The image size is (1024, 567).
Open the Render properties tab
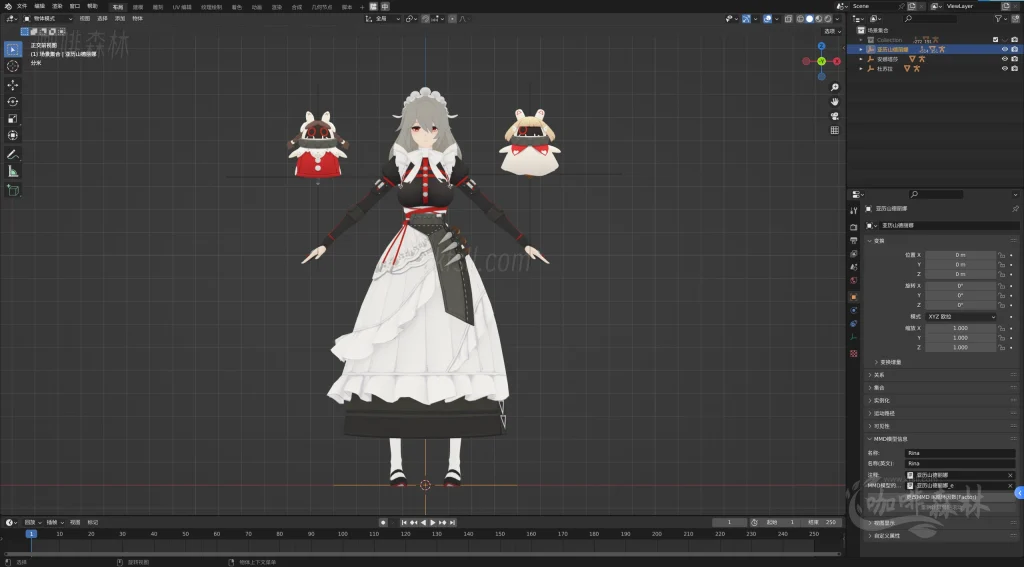pos(854,227)
